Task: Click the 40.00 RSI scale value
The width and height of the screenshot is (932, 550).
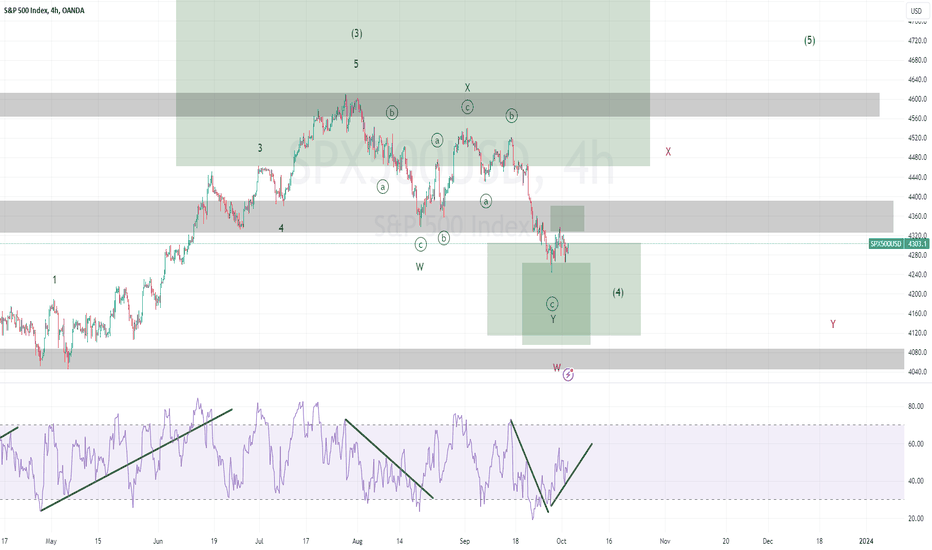Action: pyautogui.click(x=918, y=481)
